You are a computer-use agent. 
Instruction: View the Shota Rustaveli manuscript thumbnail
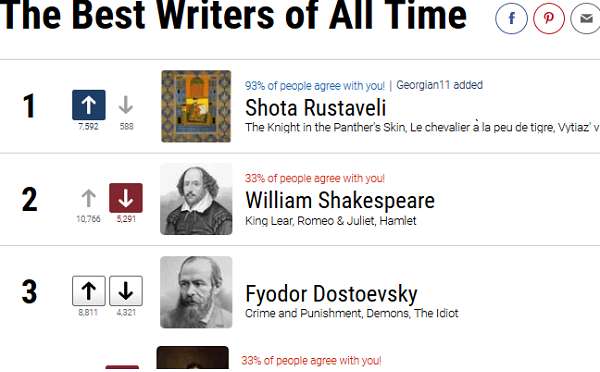196,106
